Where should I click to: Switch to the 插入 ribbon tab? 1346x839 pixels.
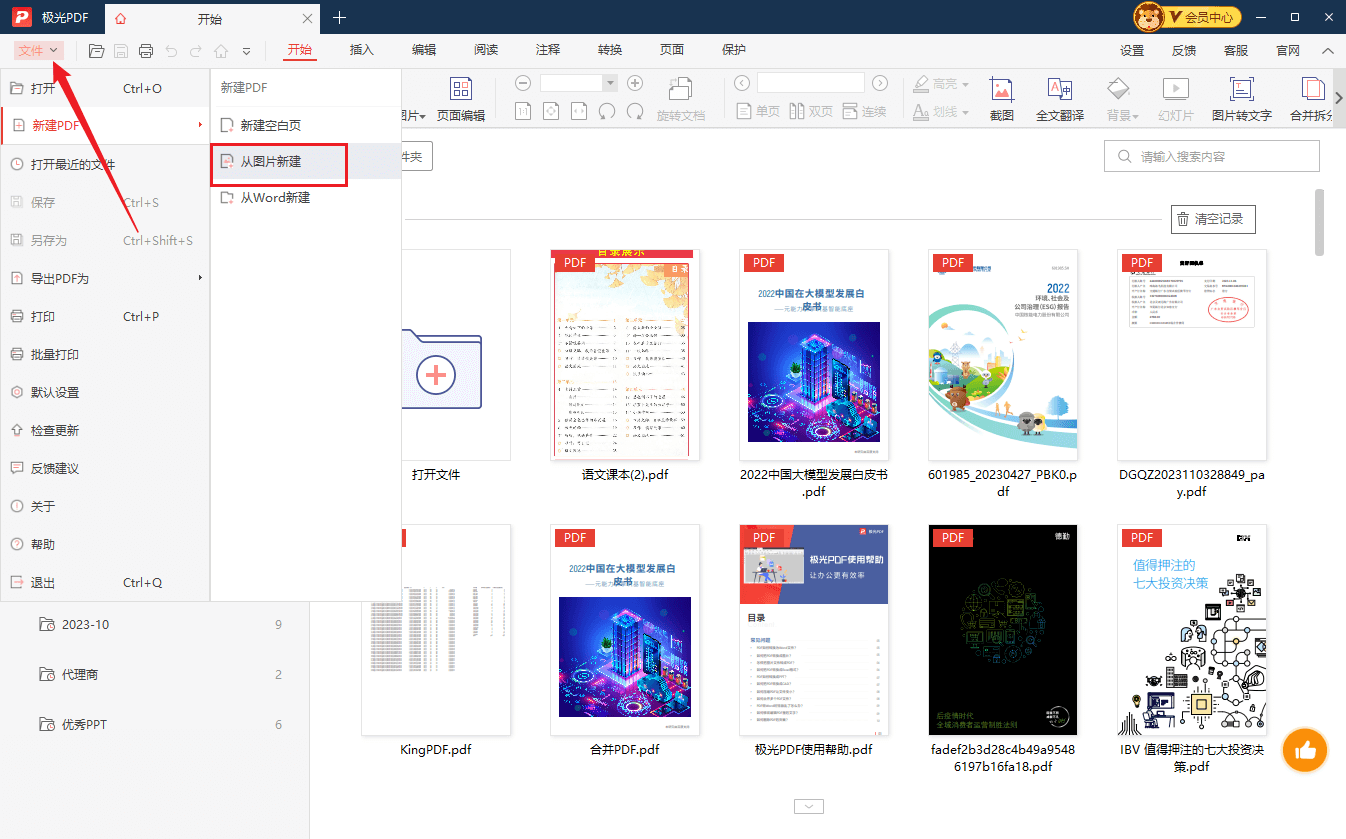(361, 49)
